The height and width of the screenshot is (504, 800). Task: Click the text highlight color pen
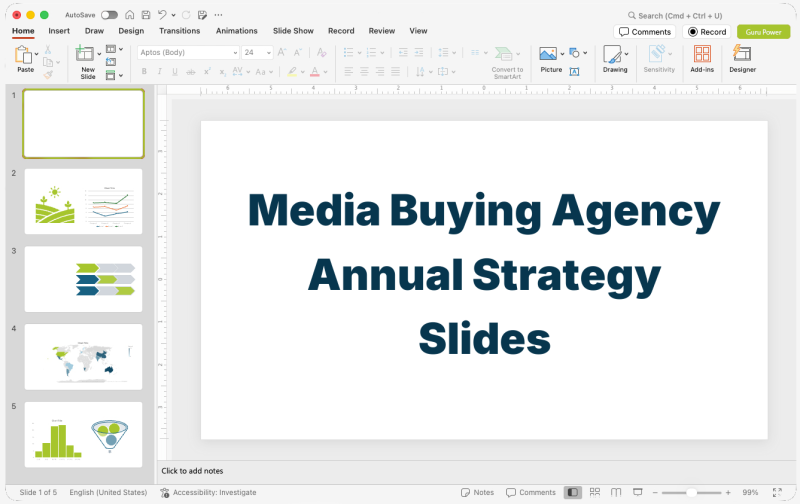coord(292,72)
